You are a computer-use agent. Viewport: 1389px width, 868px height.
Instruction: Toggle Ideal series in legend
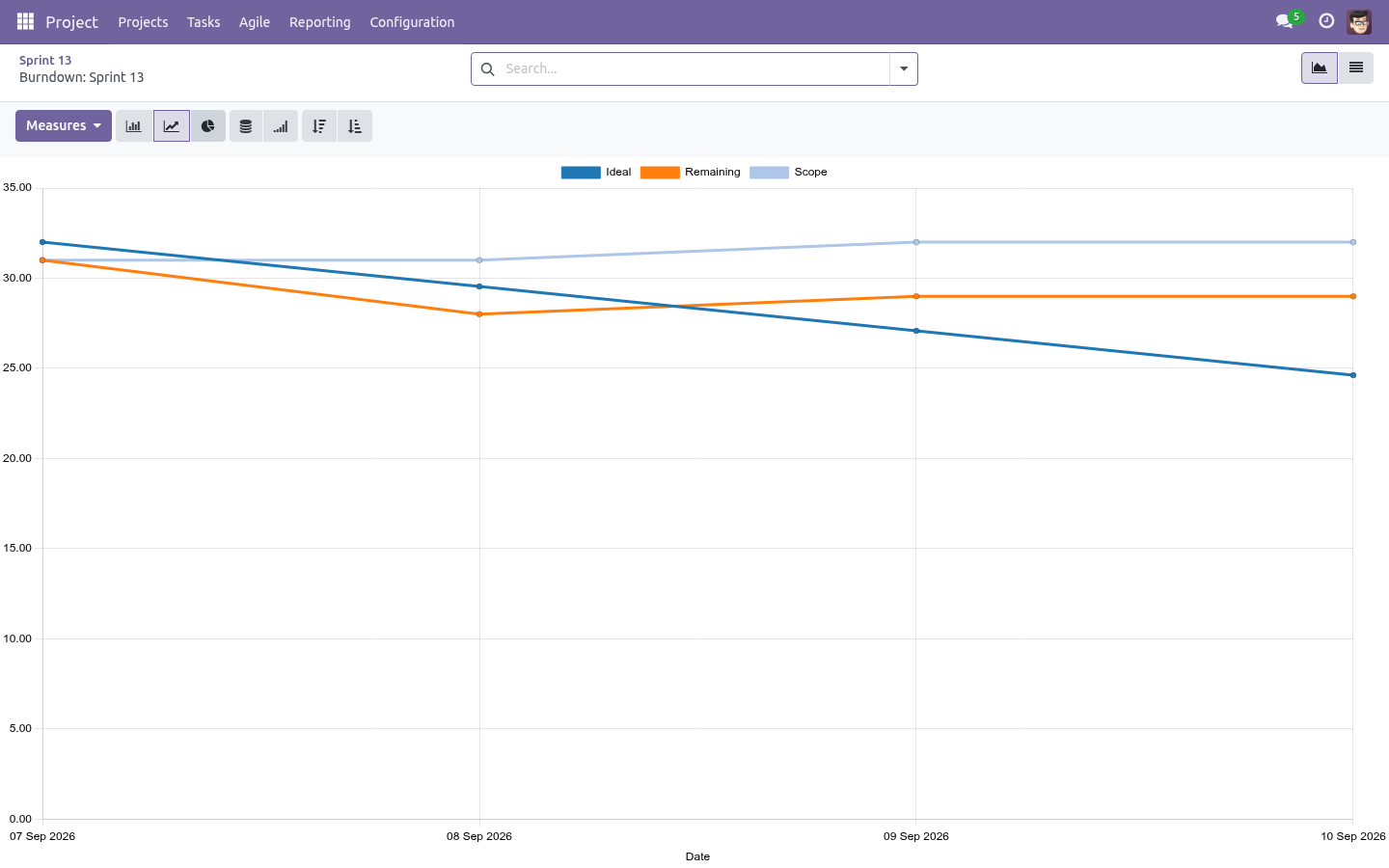coord(596,173)
